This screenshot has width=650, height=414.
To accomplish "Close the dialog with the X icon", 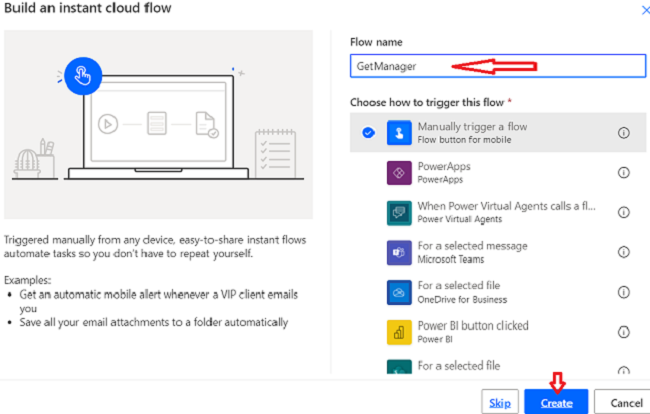I will tap(645, 10).
